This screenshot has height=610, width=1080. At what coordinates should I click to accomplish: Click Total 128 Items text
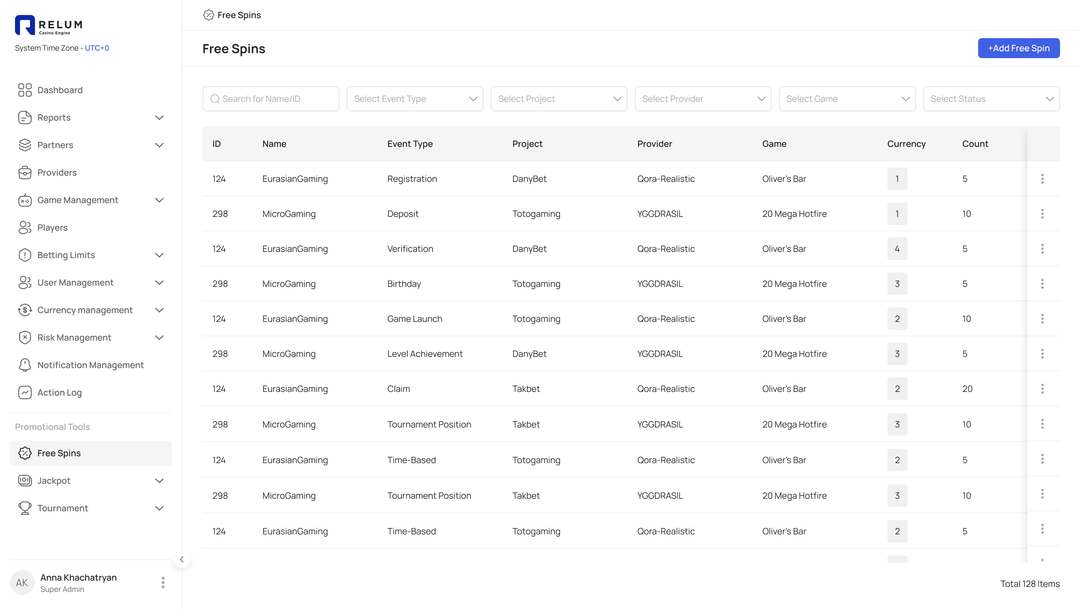click(x=1030, y=584)
